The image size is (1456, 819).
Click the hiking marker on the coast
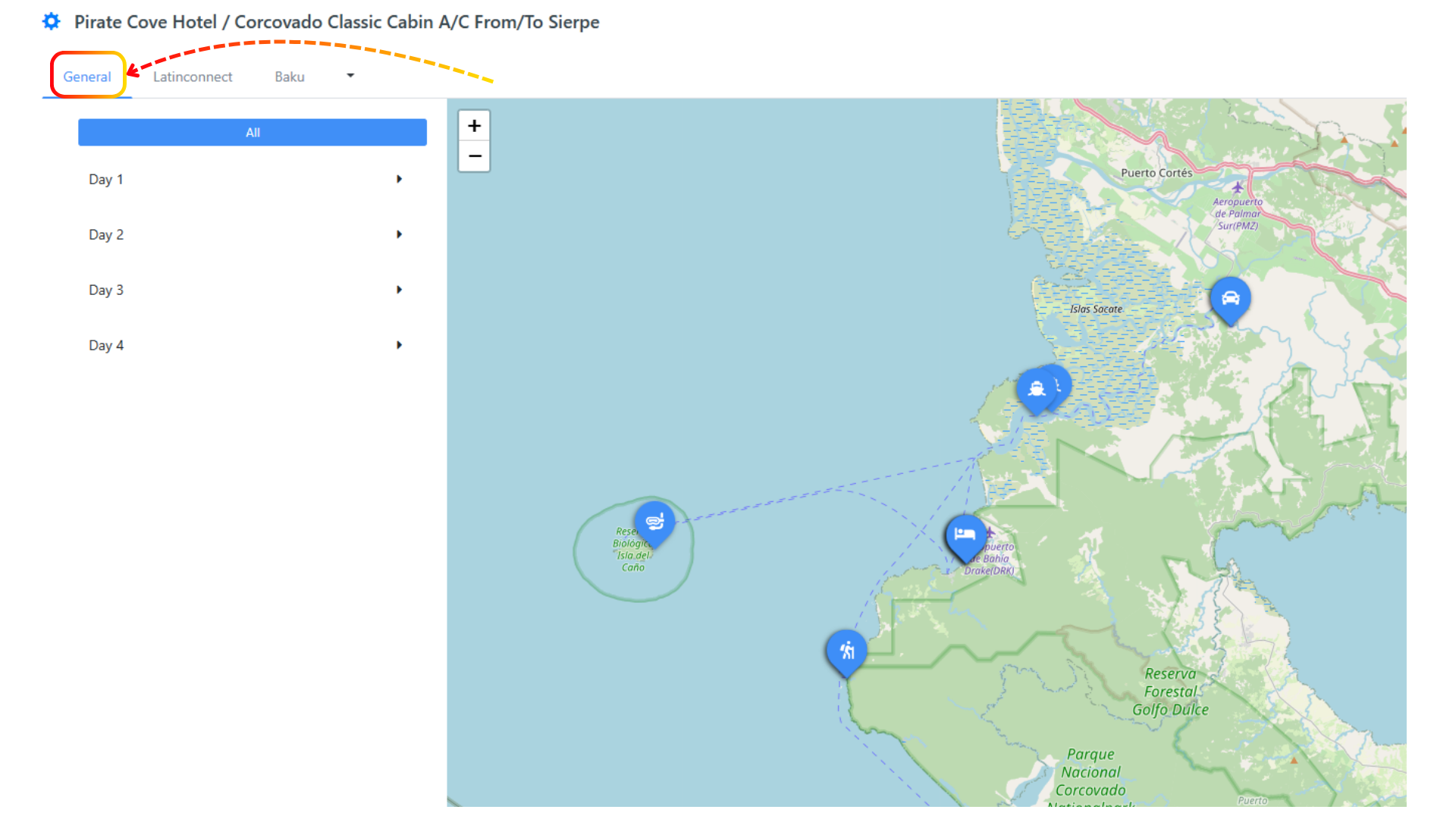point(846,651)
